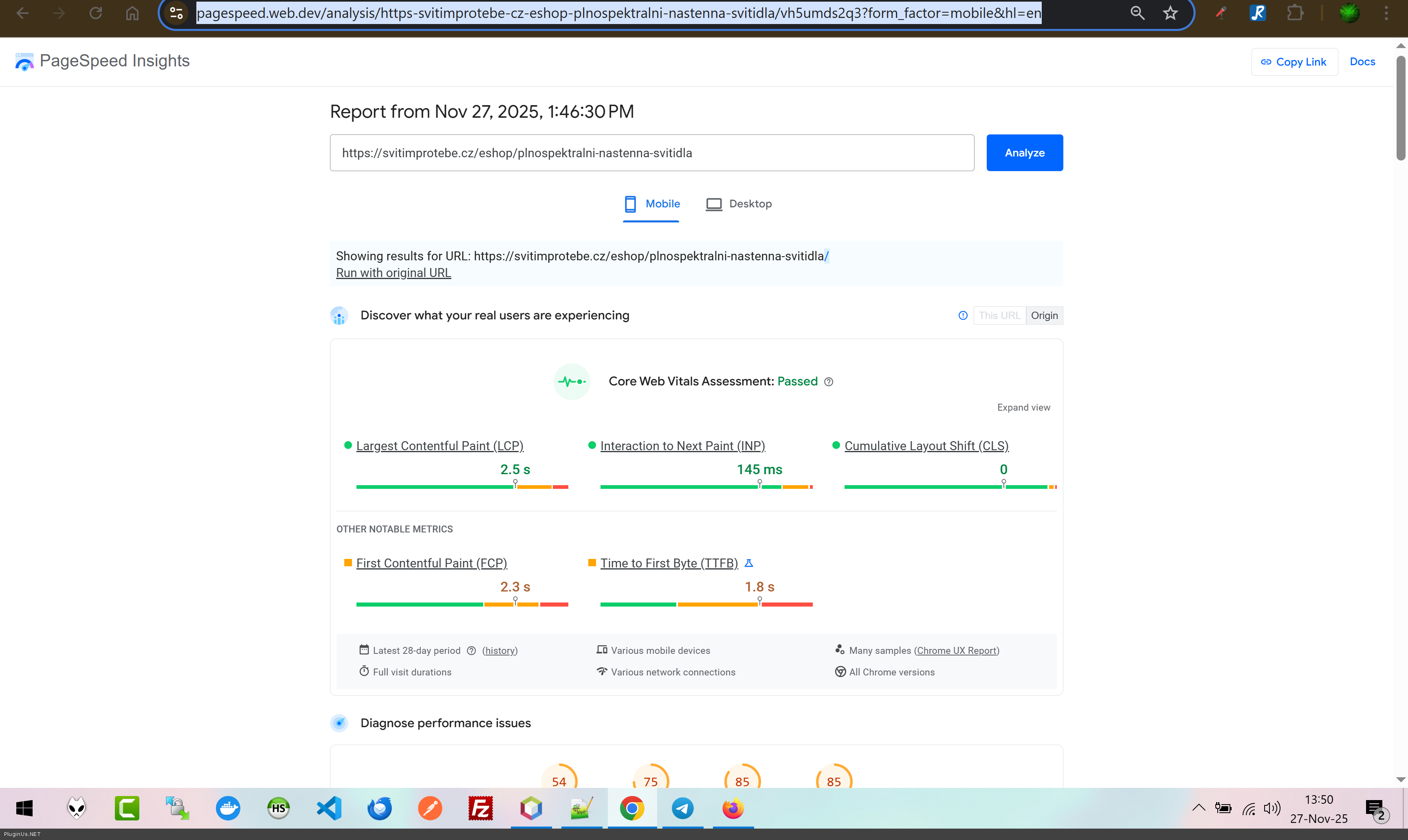Click Run with original URL link
The width and height of the screenshot is (1408, 840).
[393, 273]
